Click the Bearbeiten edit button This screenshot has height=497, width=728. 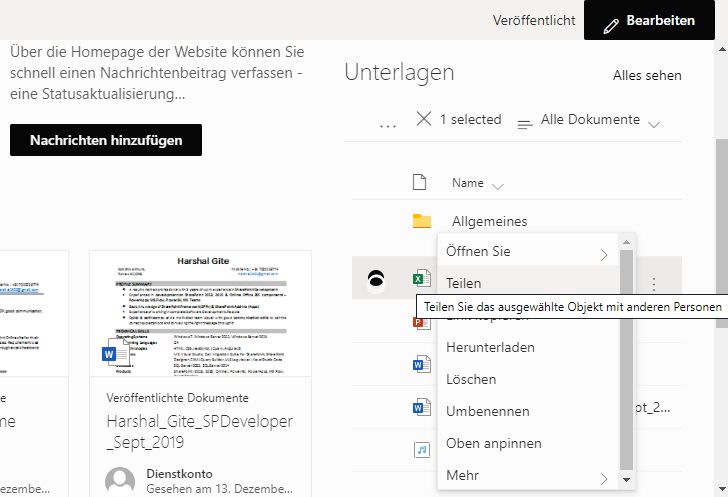tap(649, 20)
